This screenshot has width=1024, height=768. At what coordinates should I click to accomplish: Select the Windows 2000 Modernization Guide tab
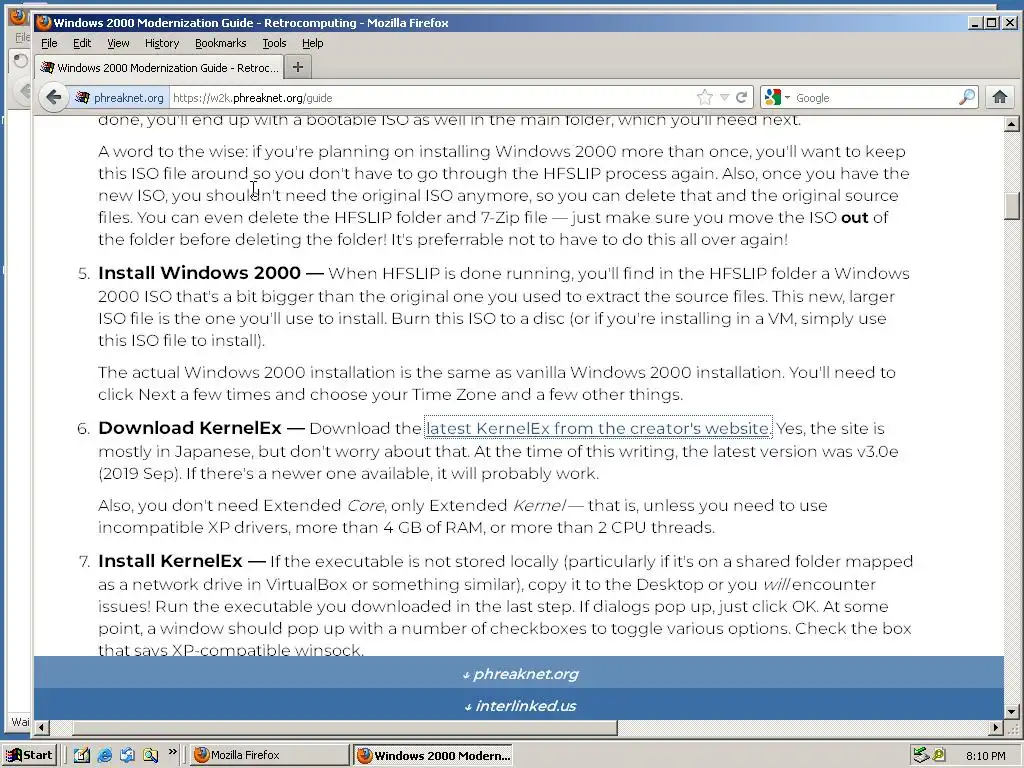pos(159,67)
